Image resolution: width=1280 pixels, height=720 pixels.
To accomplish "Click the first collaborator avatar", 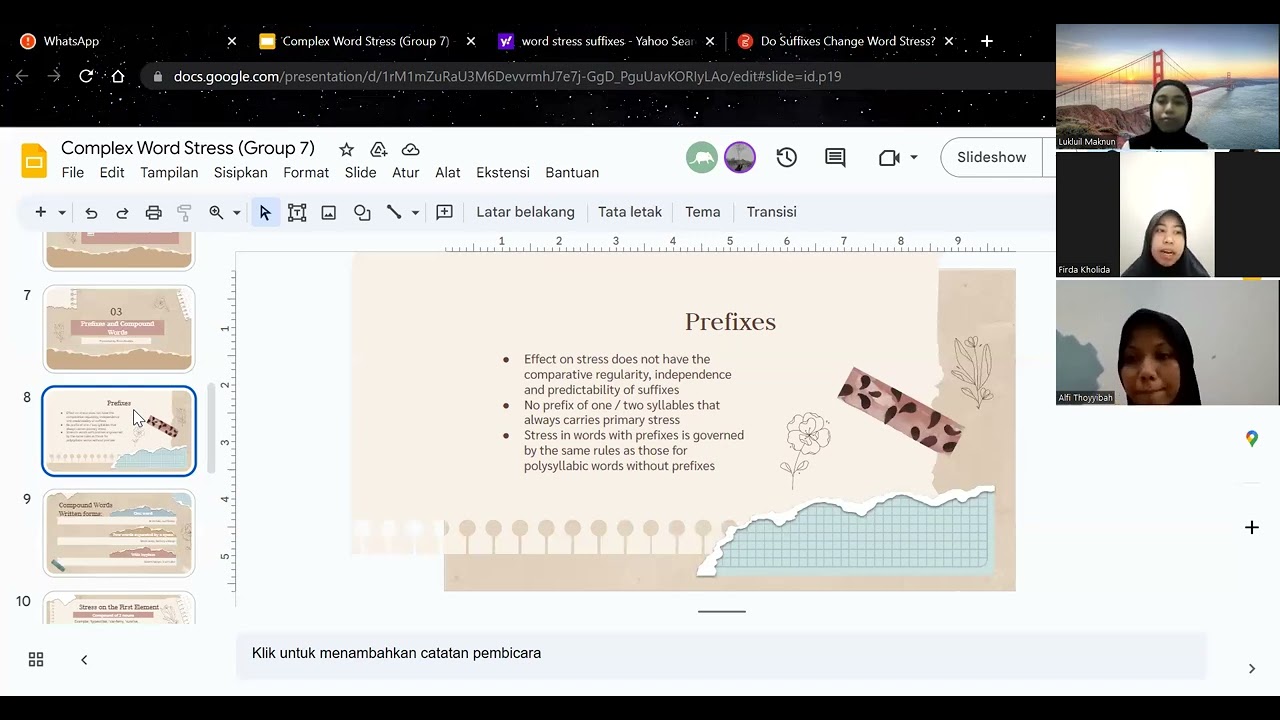I will click(702, 157).
